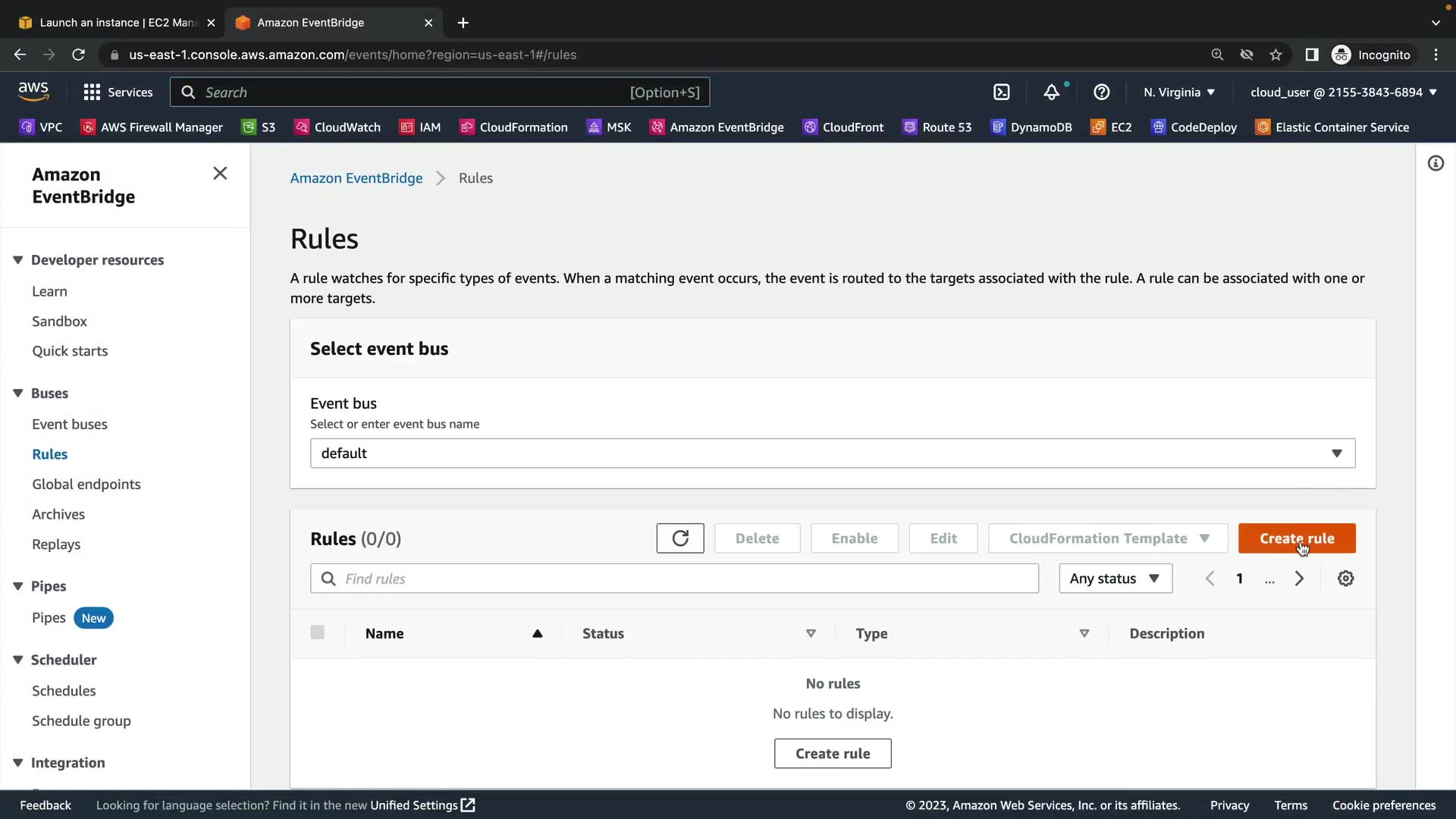The height and width of the screenshot is (819, 1456).
Task: Close the EventBridge sidebar panel
Action: [220, 174]
